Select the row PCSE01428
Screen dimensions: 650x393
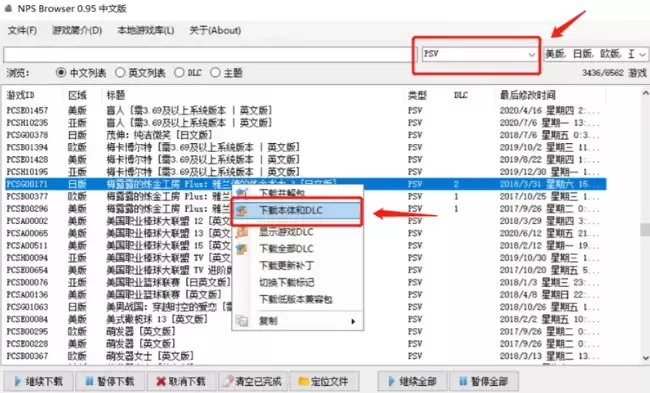click(305, 160)
